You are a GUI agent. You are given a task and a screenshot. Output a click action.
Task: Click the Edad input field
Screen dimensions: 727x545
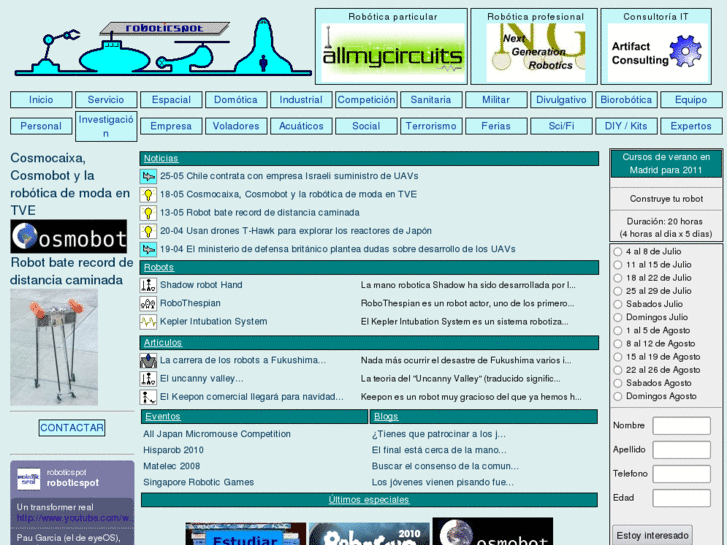[682, 498]
